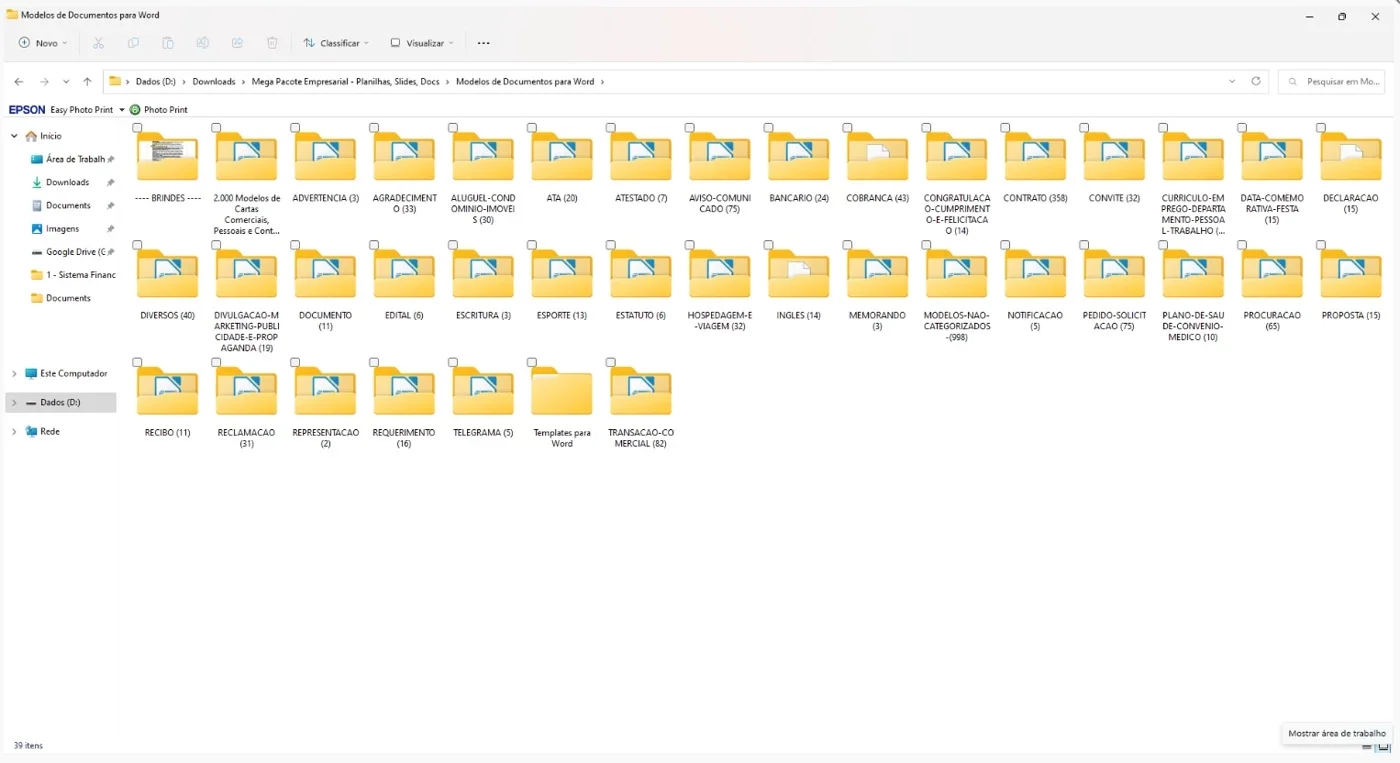This screenshot has width=1400, height=763.
Task: Select the BANCARIO (24) folder icon
Action: (798, 157)
